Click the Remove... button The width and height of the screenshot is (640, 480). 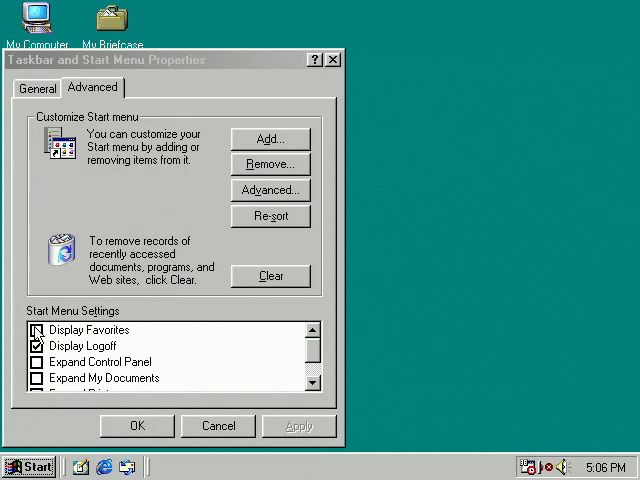[x=271, y=164]
